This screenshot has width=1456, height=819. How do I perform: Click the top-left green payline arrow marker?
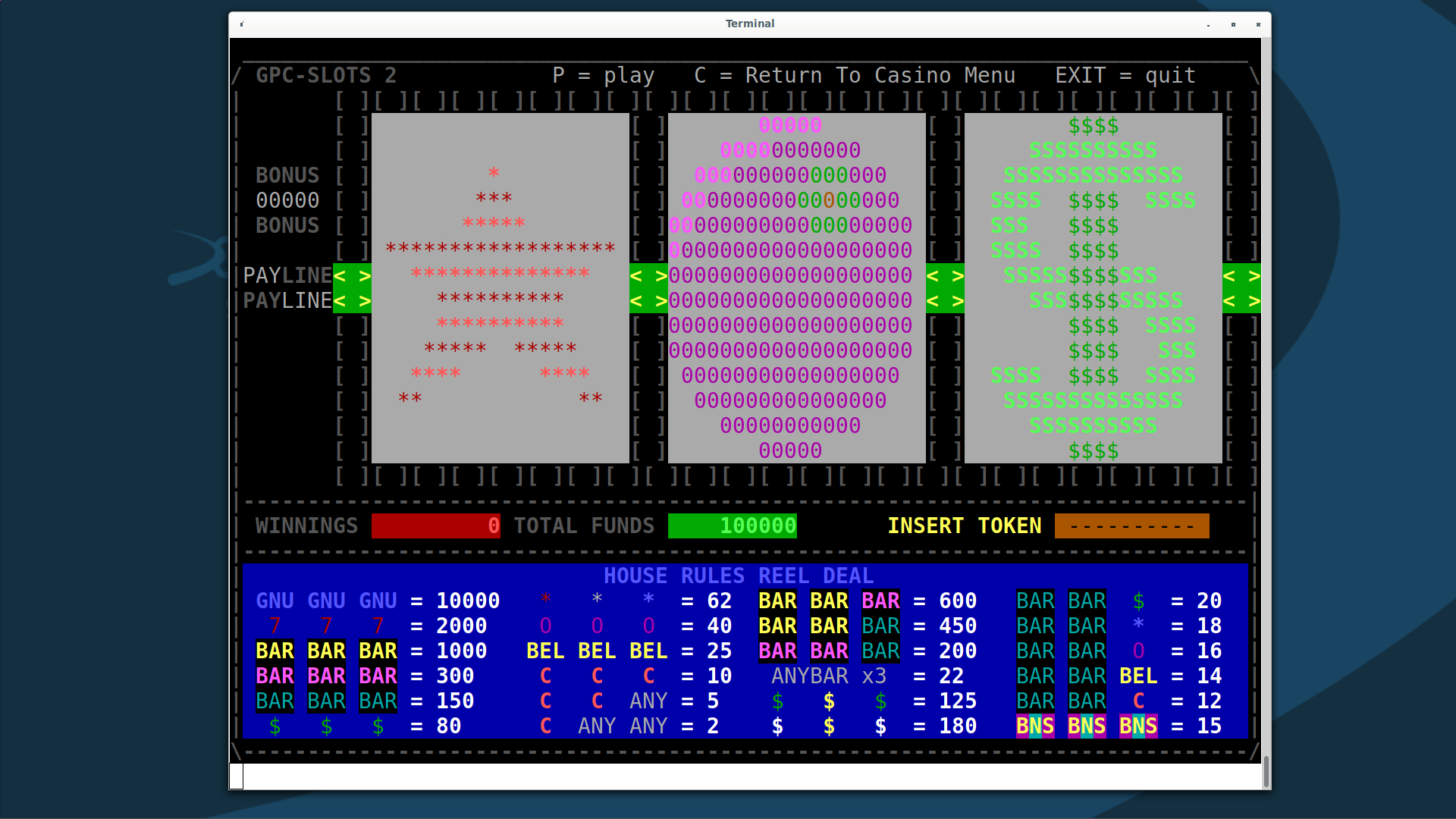point(352,276)
